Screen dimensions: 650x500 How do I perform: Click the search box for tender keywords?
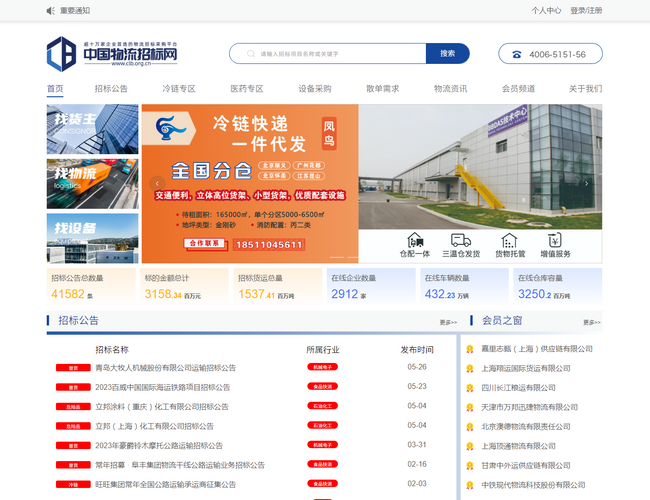click(x=335, y=54)
